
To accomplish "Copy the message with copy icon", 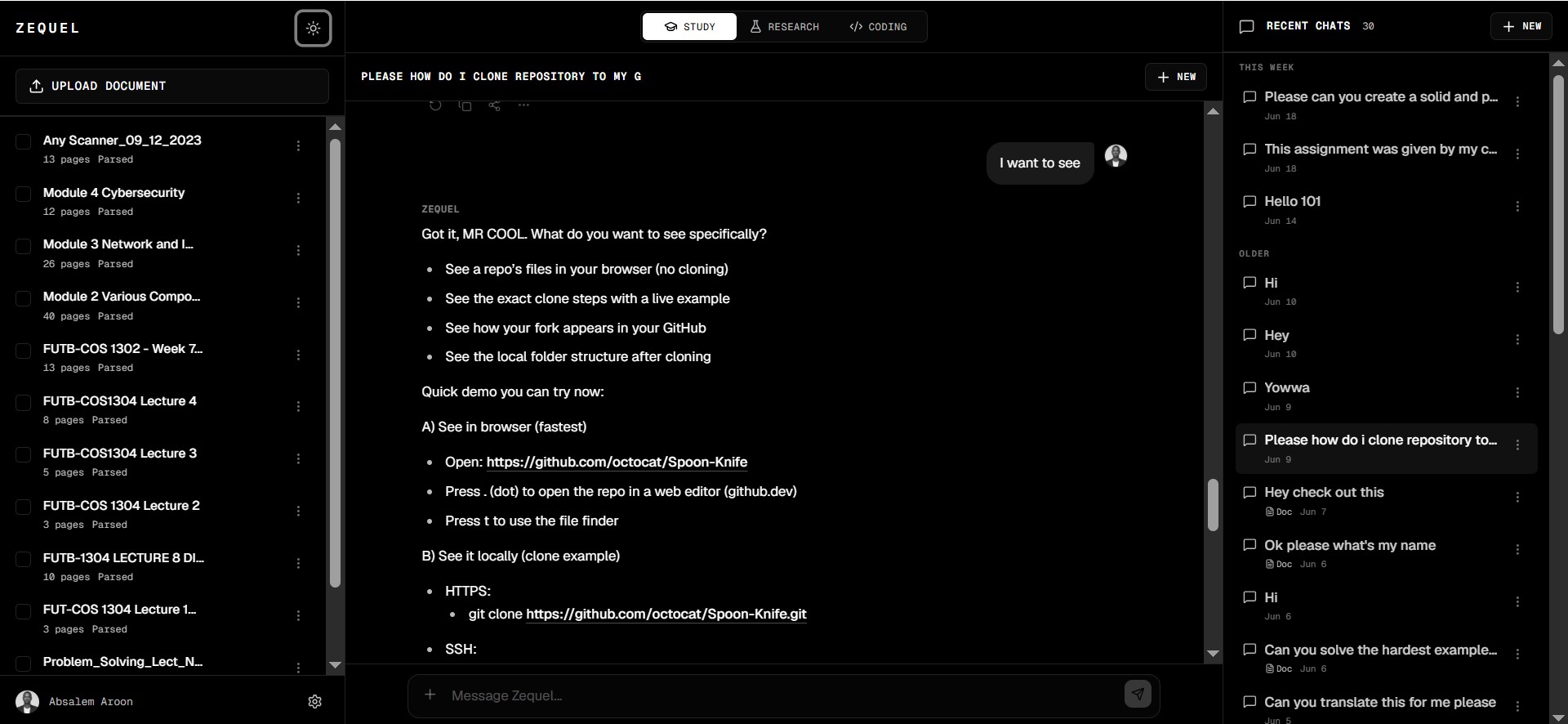I will pyautogui.click(x=465, y=105).
